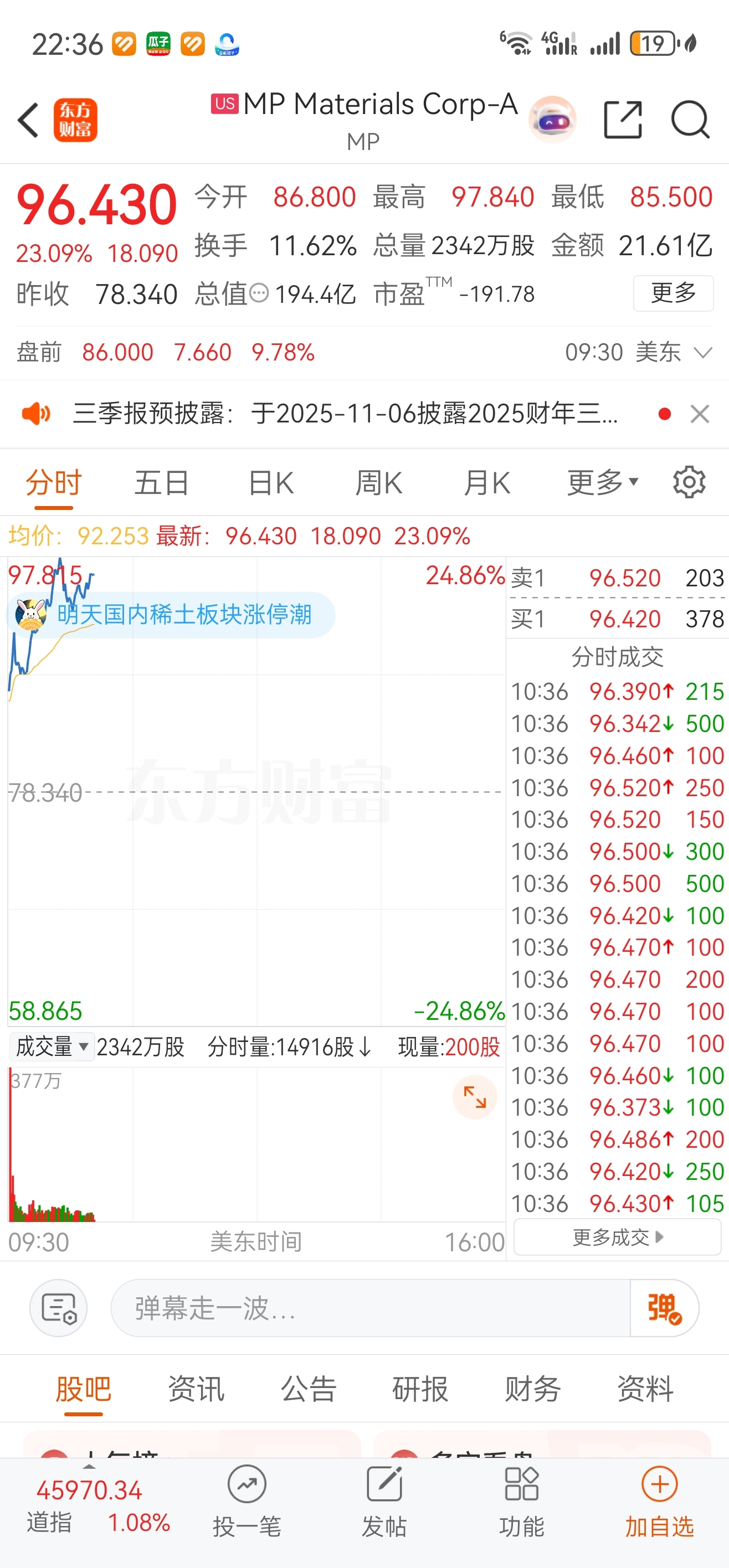Tap the 总量 2342万股 value
Screen dimensions: 729x1568
coord(483,246)
